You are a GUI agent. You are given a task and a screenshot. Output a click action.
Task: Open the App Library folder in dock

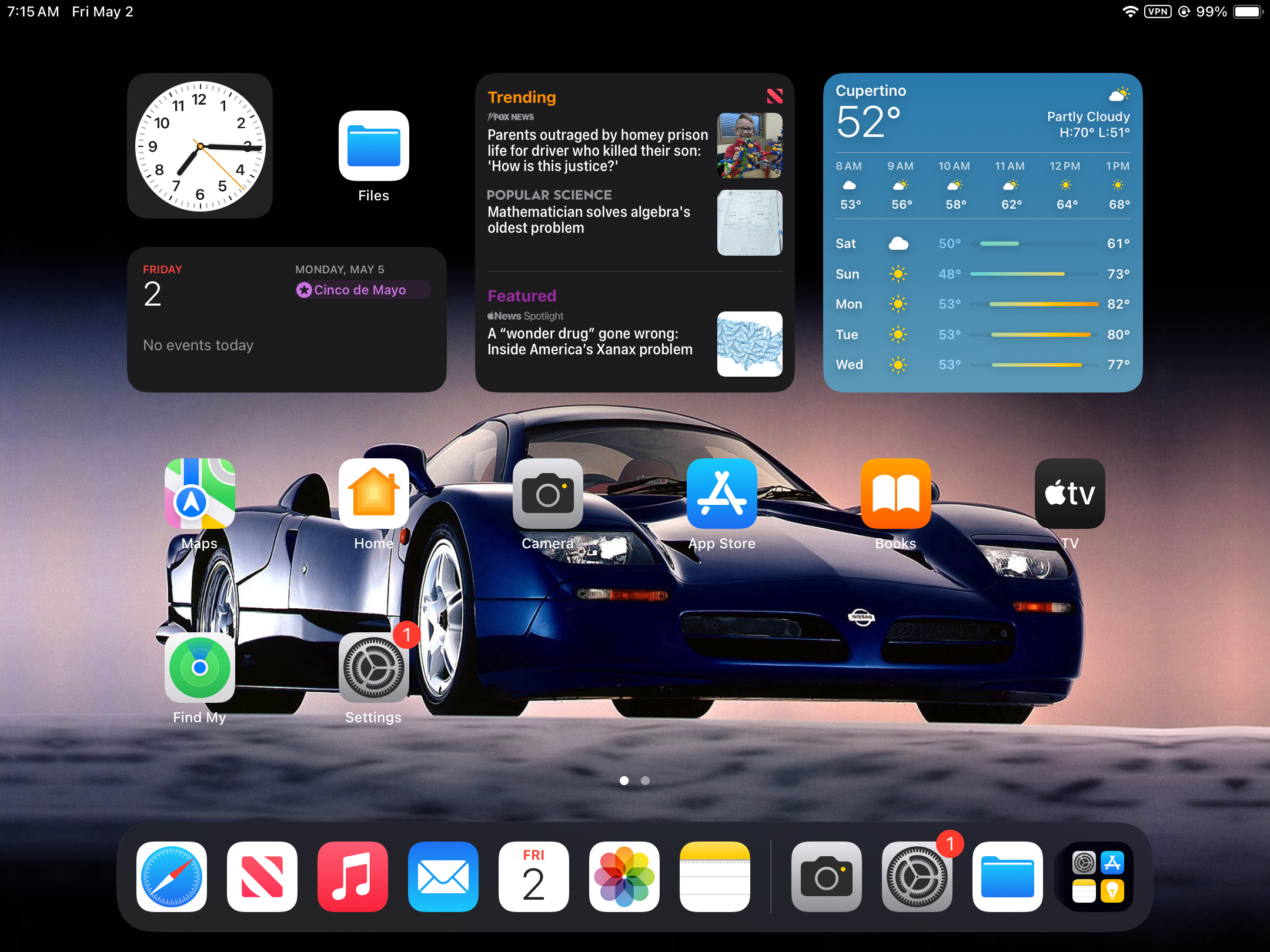[1098, 877]
